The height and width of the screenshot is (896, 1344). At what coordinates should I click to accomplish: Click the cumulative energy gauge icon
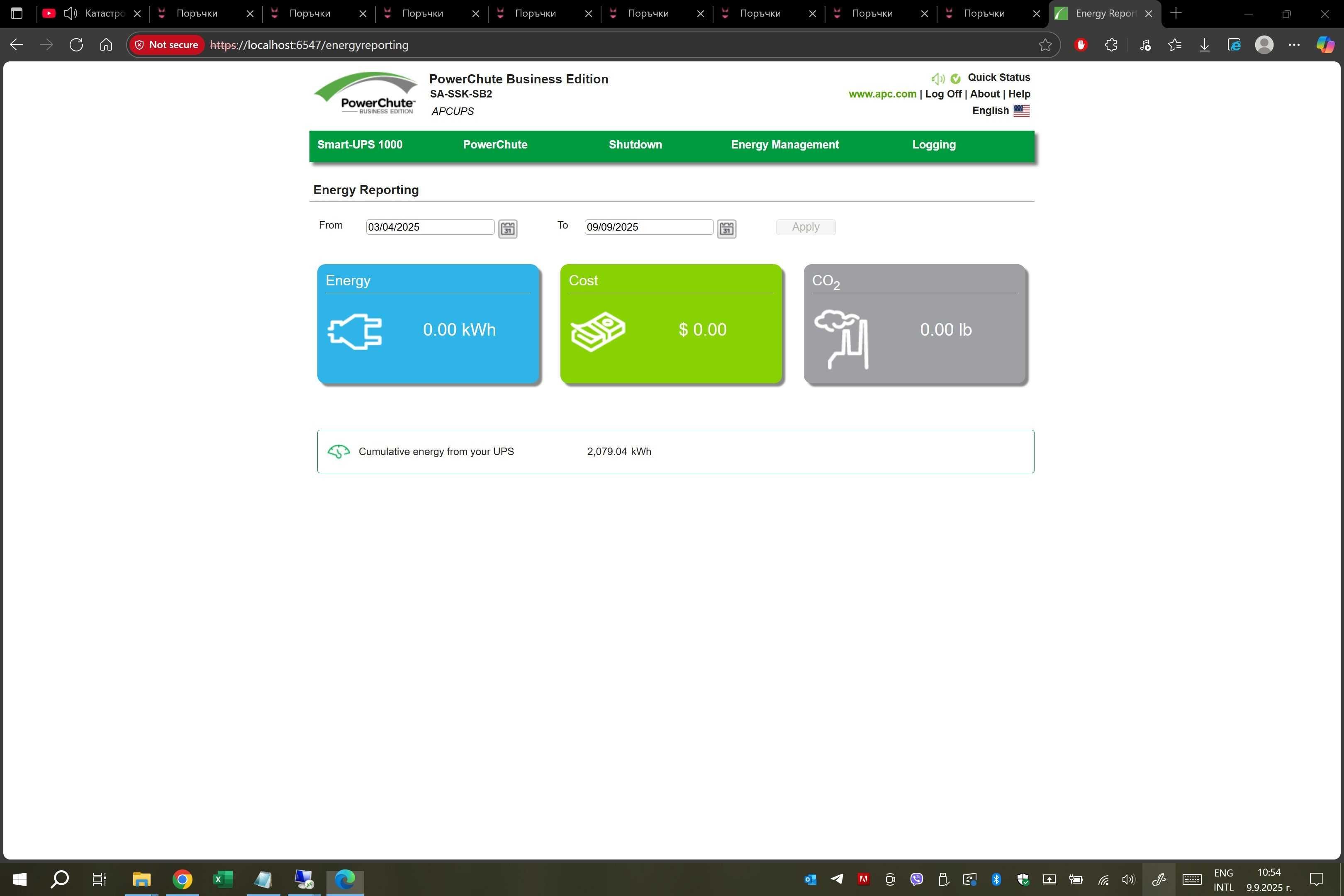[x=338, y=452]
